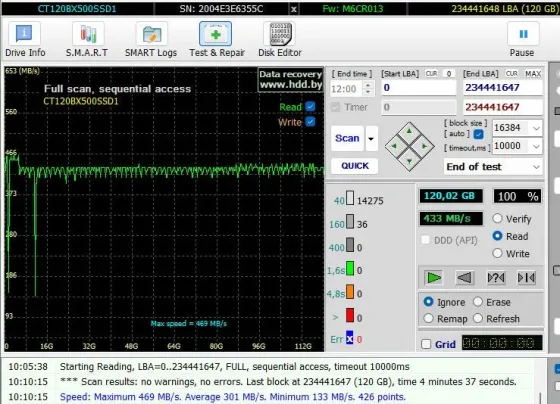Click the Scan button

click(x=347, y=138)
